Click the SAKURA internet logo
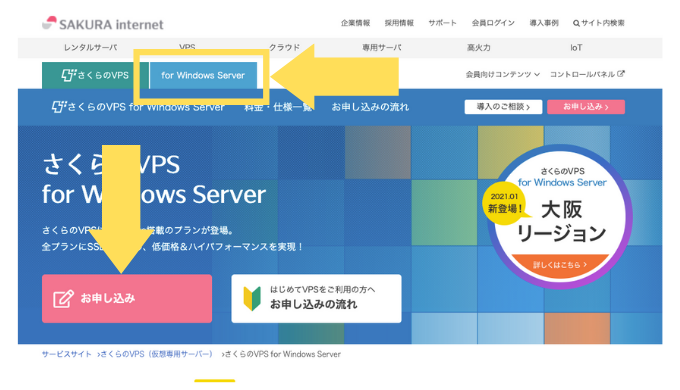 click(103, 24)
